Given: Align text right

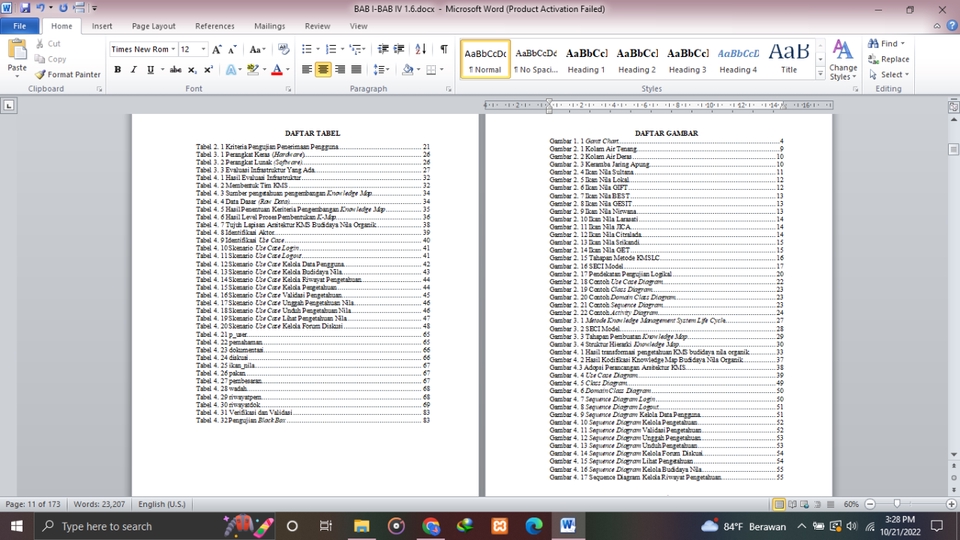Looking at the screenshot, I should pos(339,70).
